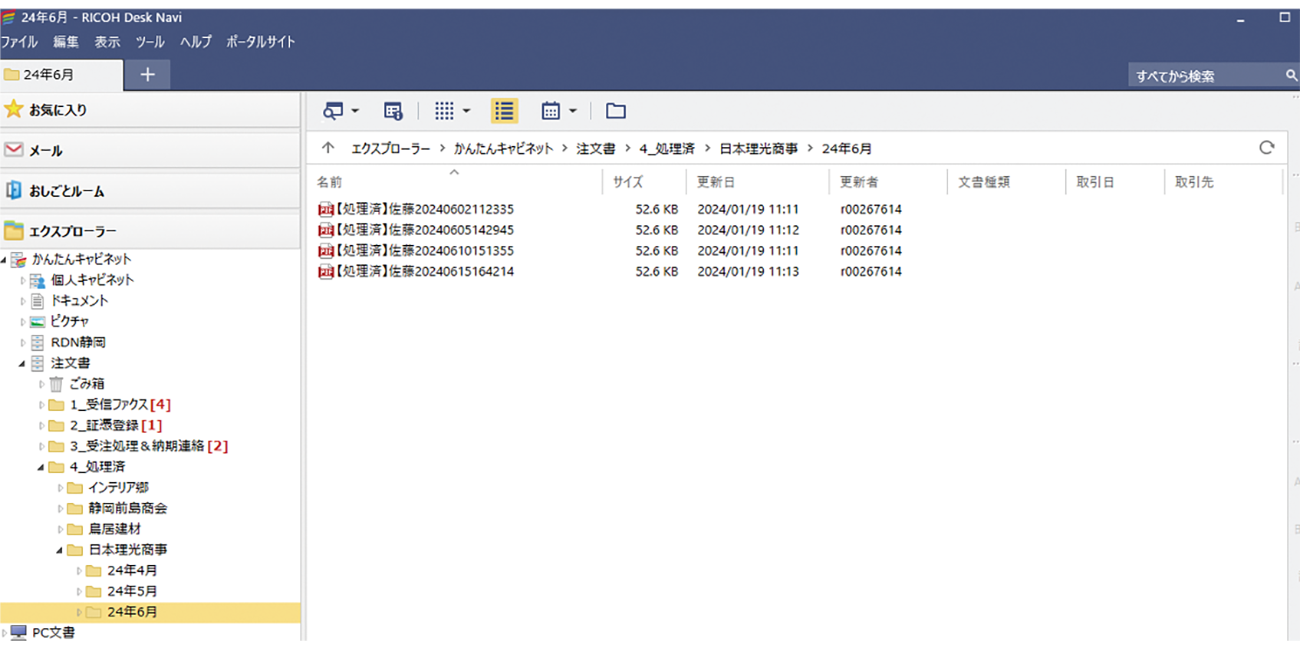Click the search magnifier icon

click(x=1290, y=74)
